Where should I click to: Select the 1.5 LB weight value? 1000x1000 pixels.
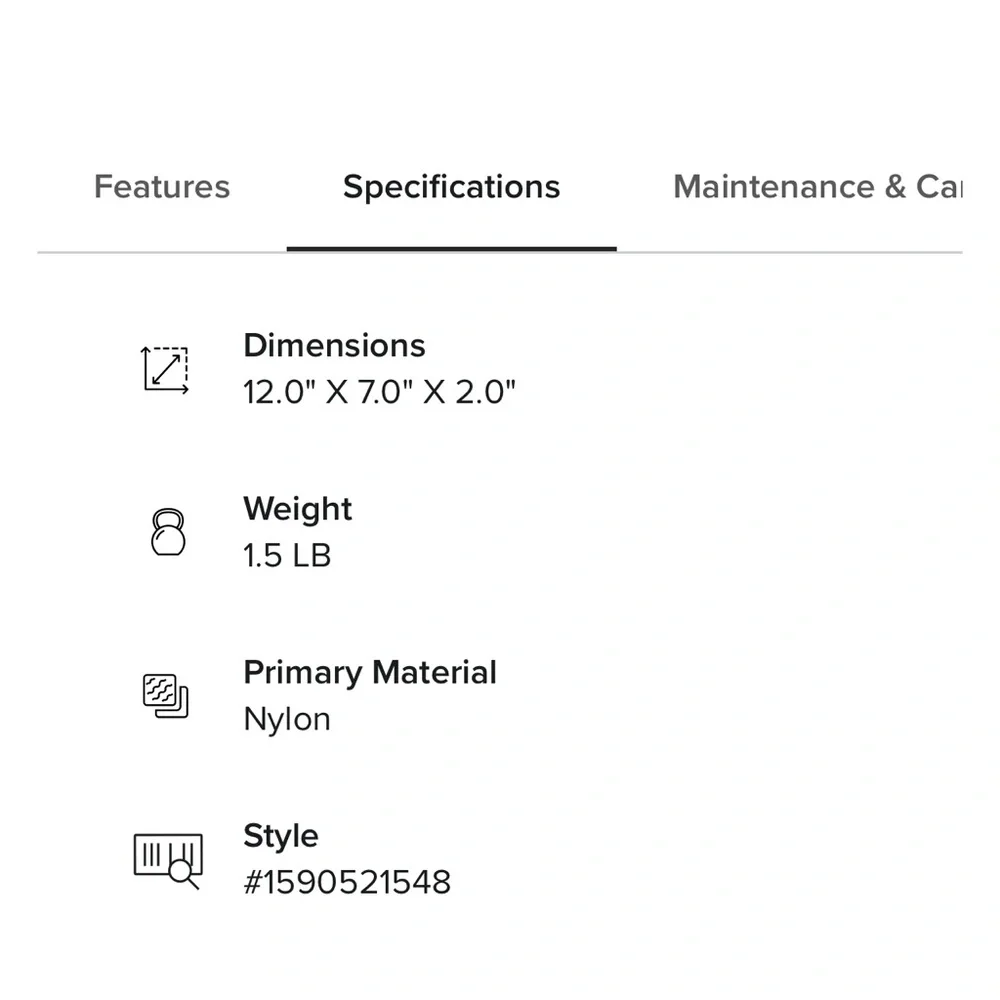(287, 555)
